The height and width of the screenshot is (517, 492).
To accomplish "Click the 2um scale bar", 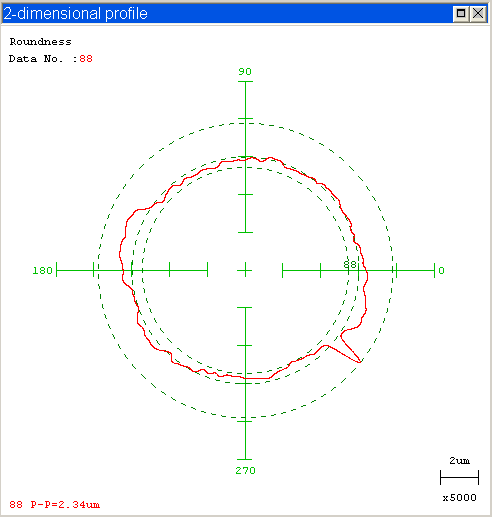I will (x=459, y=477).
